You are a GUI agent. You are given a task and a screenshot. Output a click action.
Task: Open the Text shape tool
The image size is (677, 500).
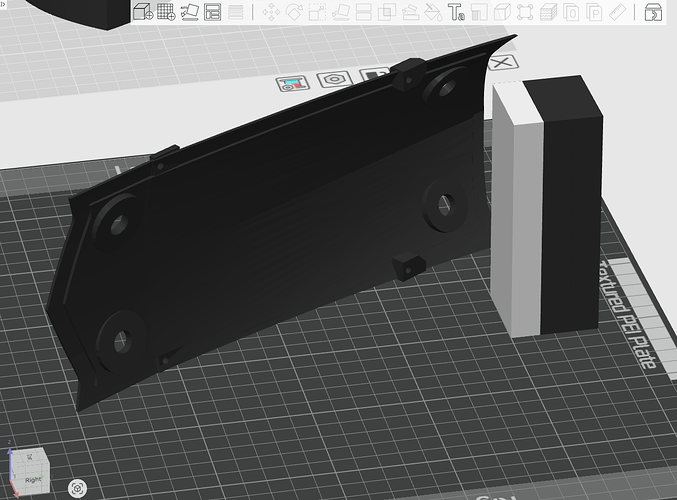tap(456, 12)
